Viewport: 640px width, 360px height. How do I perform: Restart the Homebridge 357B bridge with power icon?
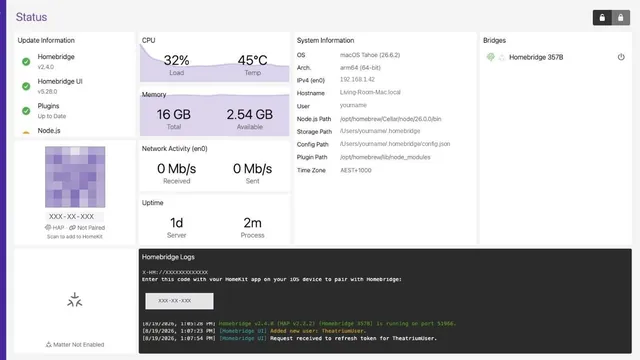pyautogui.click(x=621, y=57)
